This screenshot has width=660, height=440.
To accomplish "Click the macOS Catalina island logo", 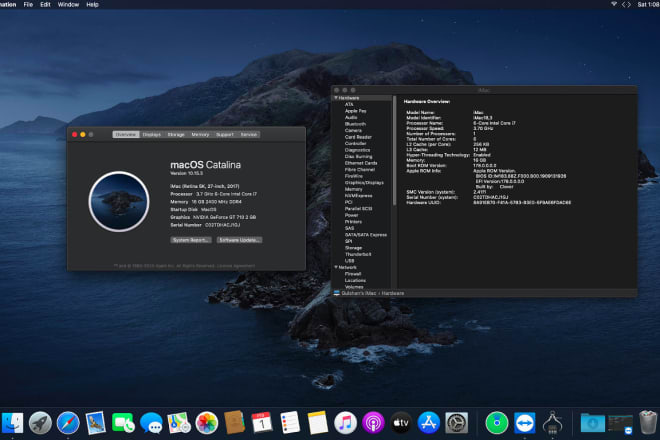I will pyautogui.click(x=119, y=202).
